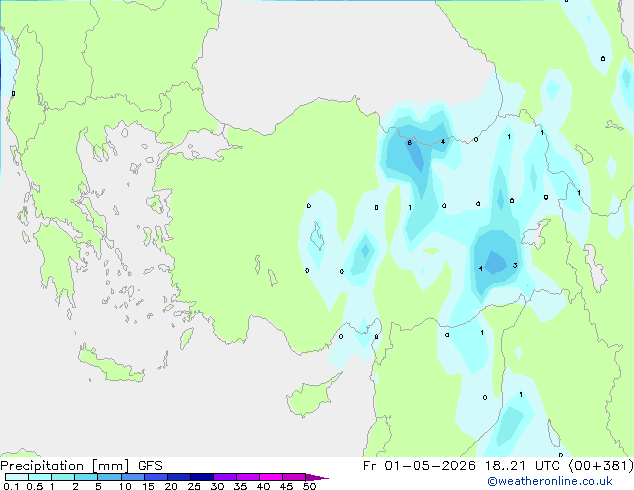The width and height of the screenshot is (634, 490).
Task: Click the island of Crete on the map
Action: (110, 365)
